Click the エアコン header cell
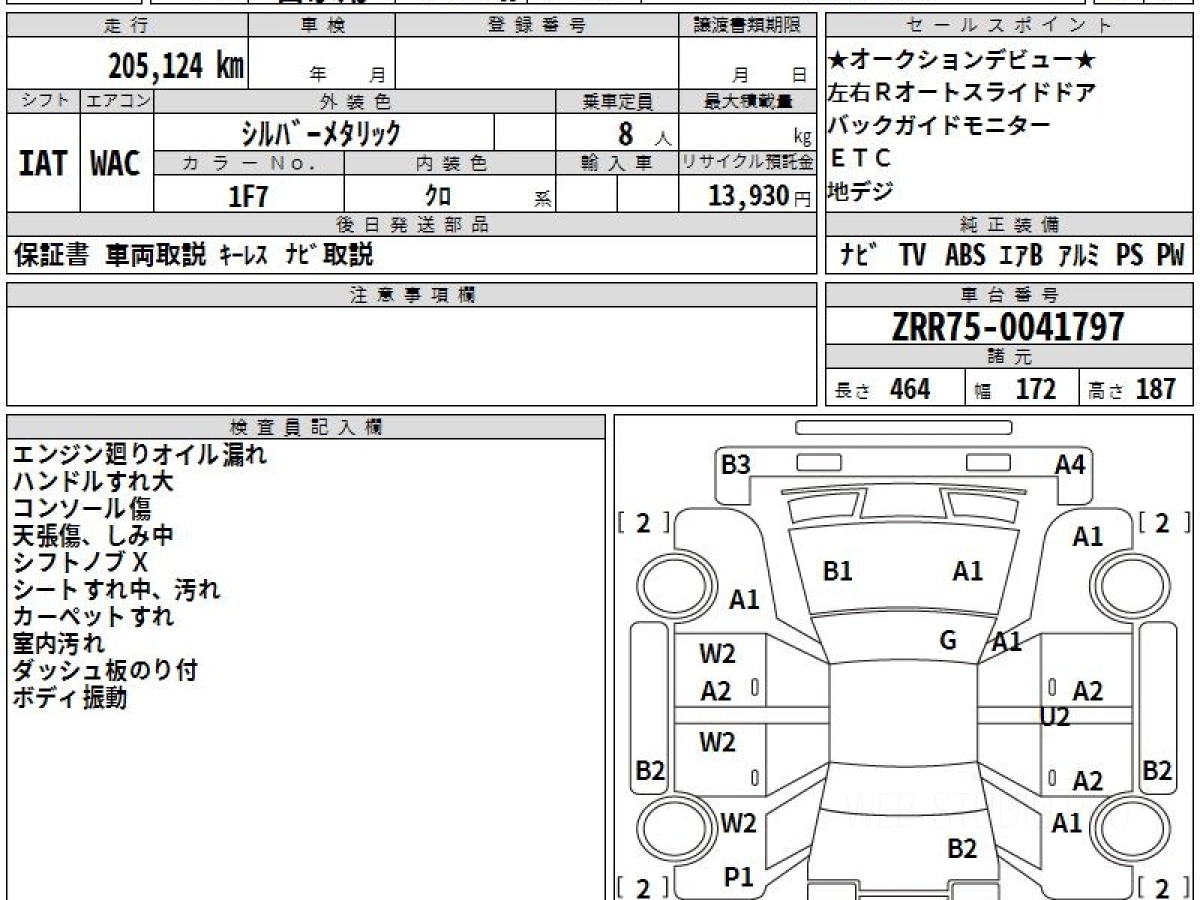This screenshot has width=1200, height=900. point(117,101)
